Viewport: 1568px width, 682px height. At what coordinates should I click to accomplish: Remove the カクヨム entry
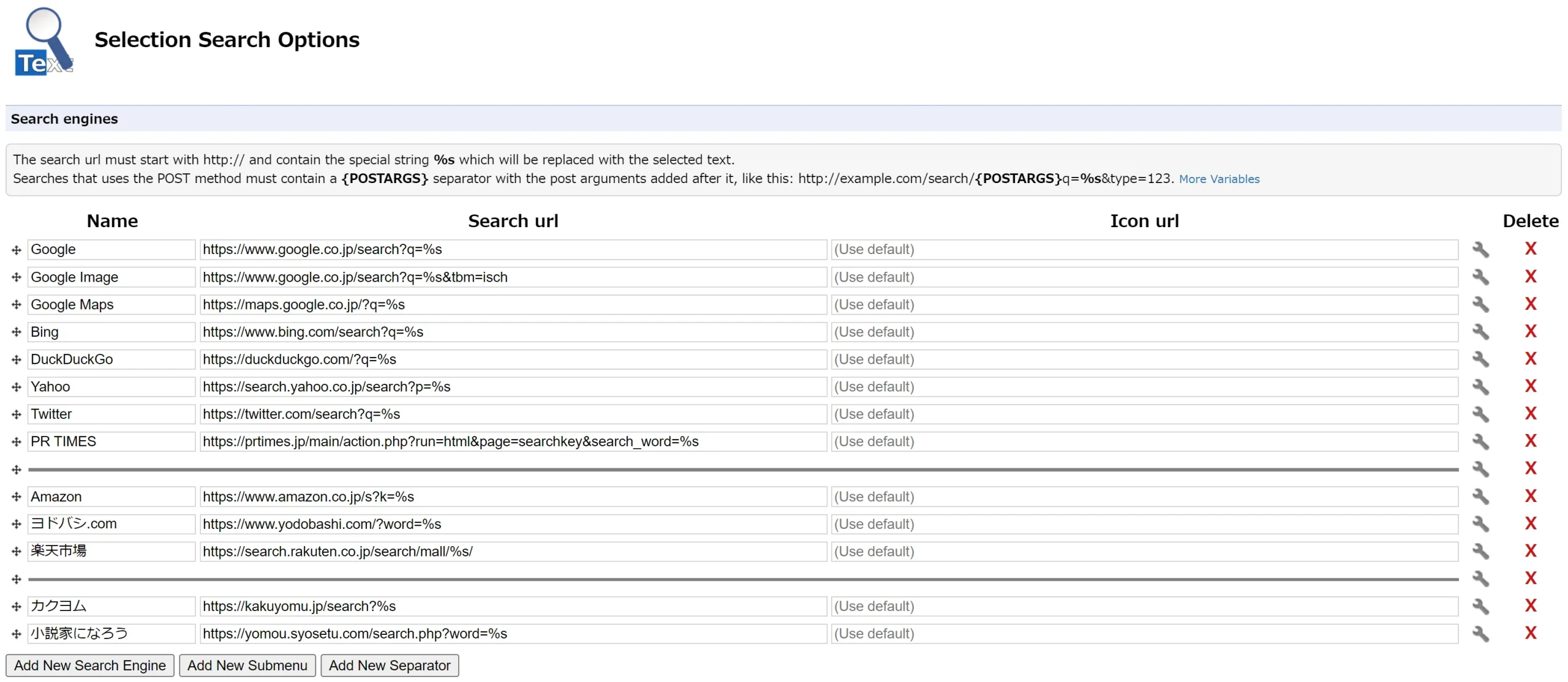(x=1531, y=605)
